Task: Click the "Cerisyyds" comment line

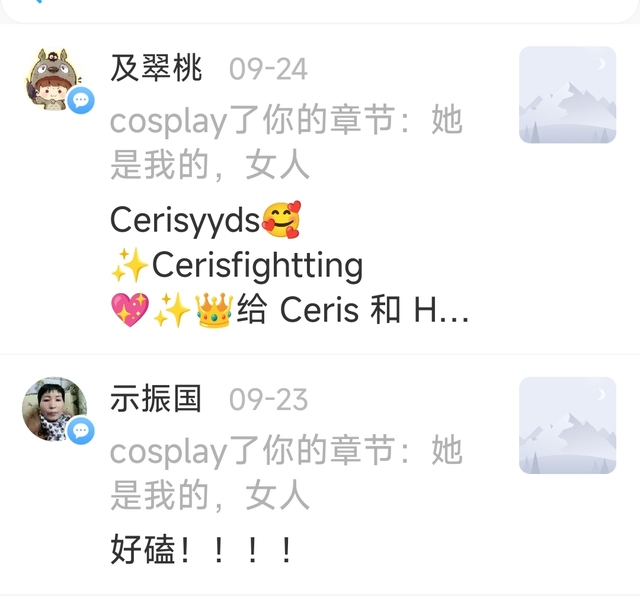Action: click(x=206, y=220)
